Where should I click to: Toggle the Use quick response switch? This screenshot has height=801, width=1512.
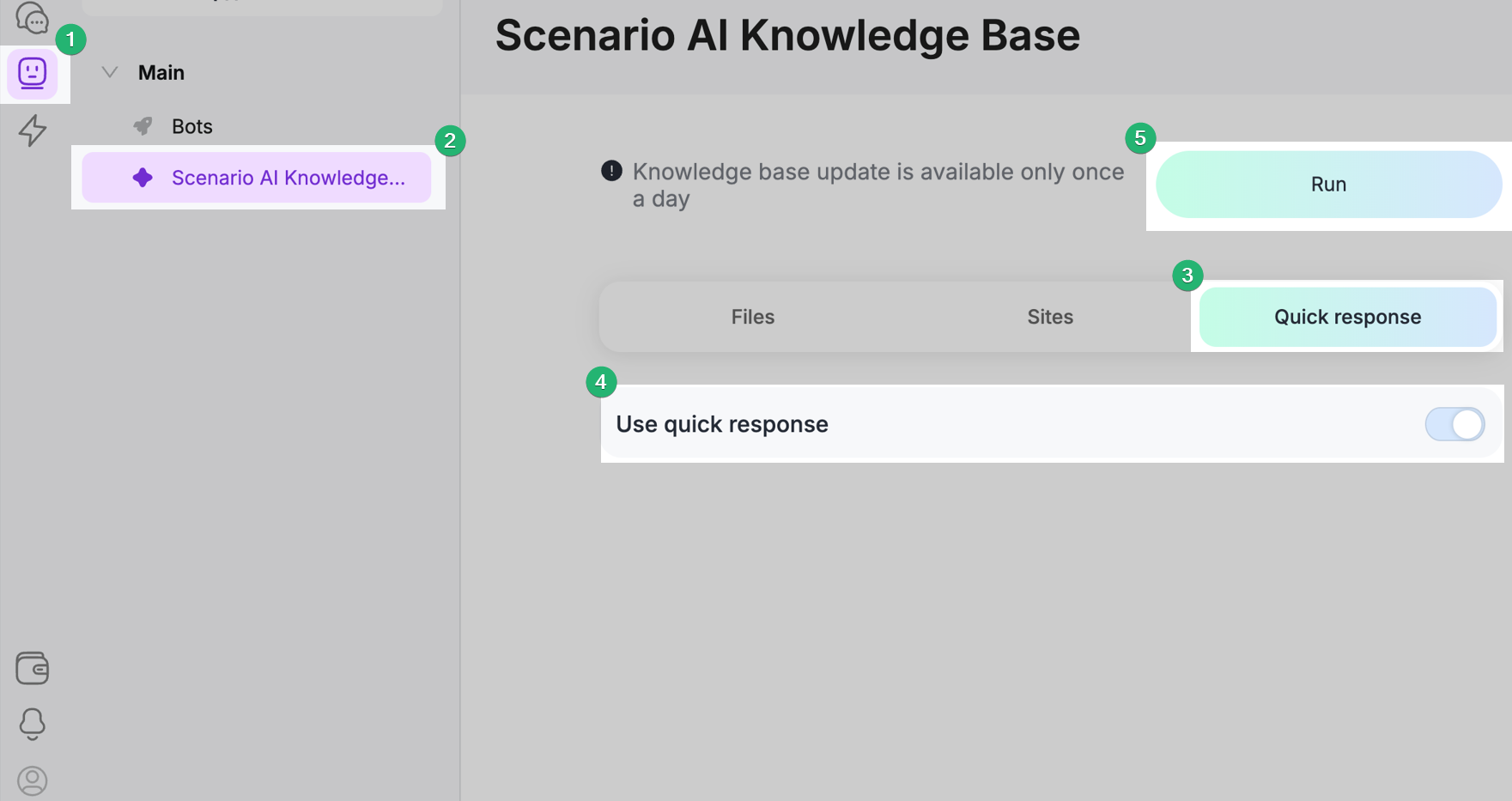[x=1454, y=424]
